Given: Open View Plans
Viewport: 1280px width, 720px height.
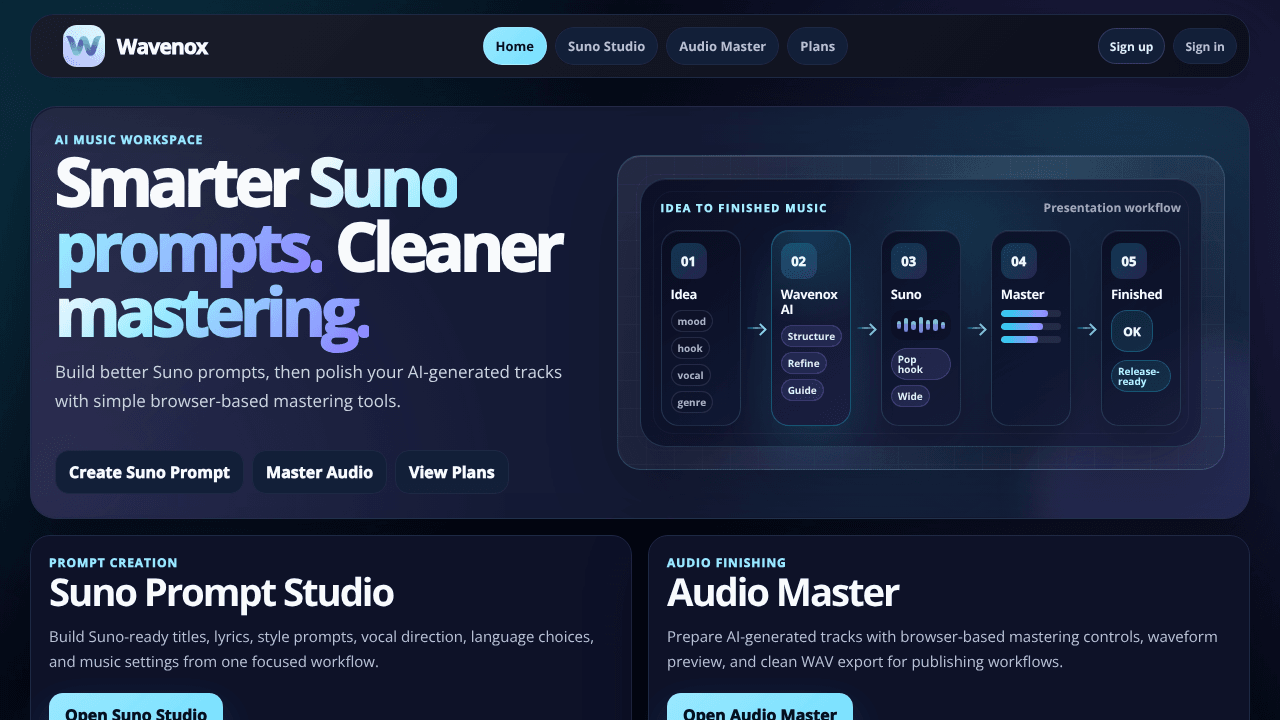Looking at the screenshot, I should coord(452,472).
